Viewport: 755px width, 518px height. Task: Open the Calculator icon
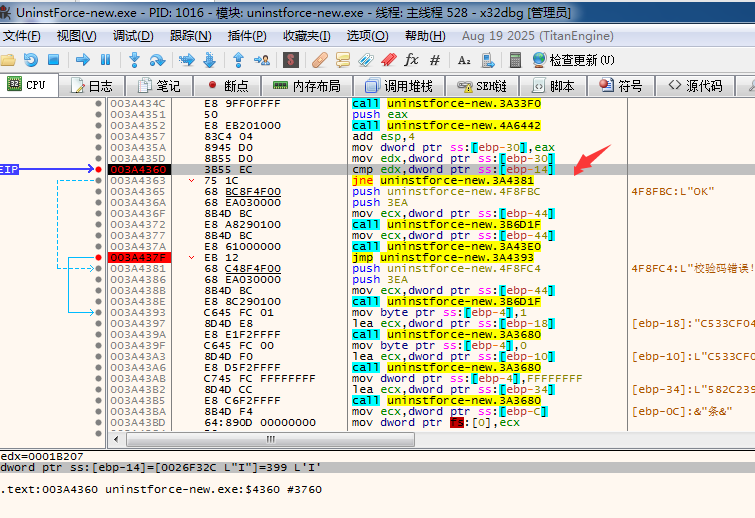click(515, 60)
